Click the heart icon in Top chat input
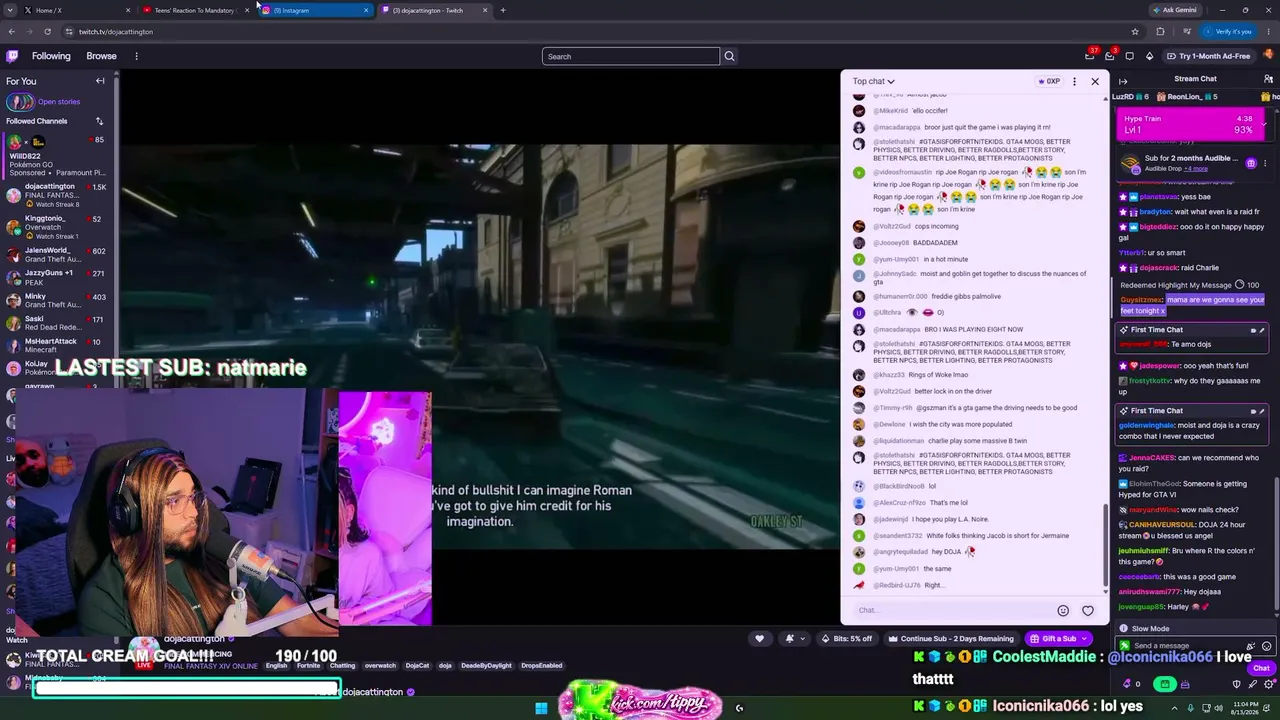 [x=1088, y=610]
